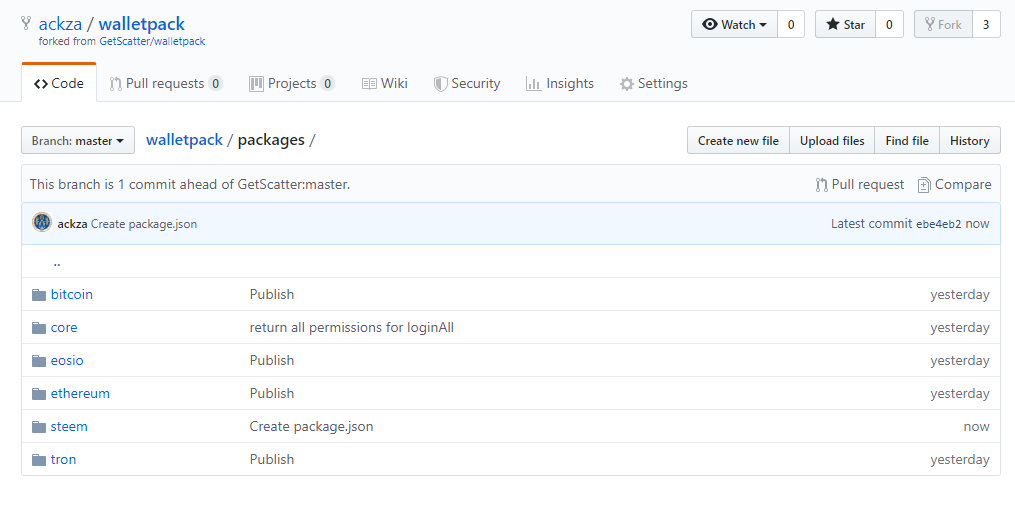
Task: Click the eosio folder icon
Action: click(39, 361)
